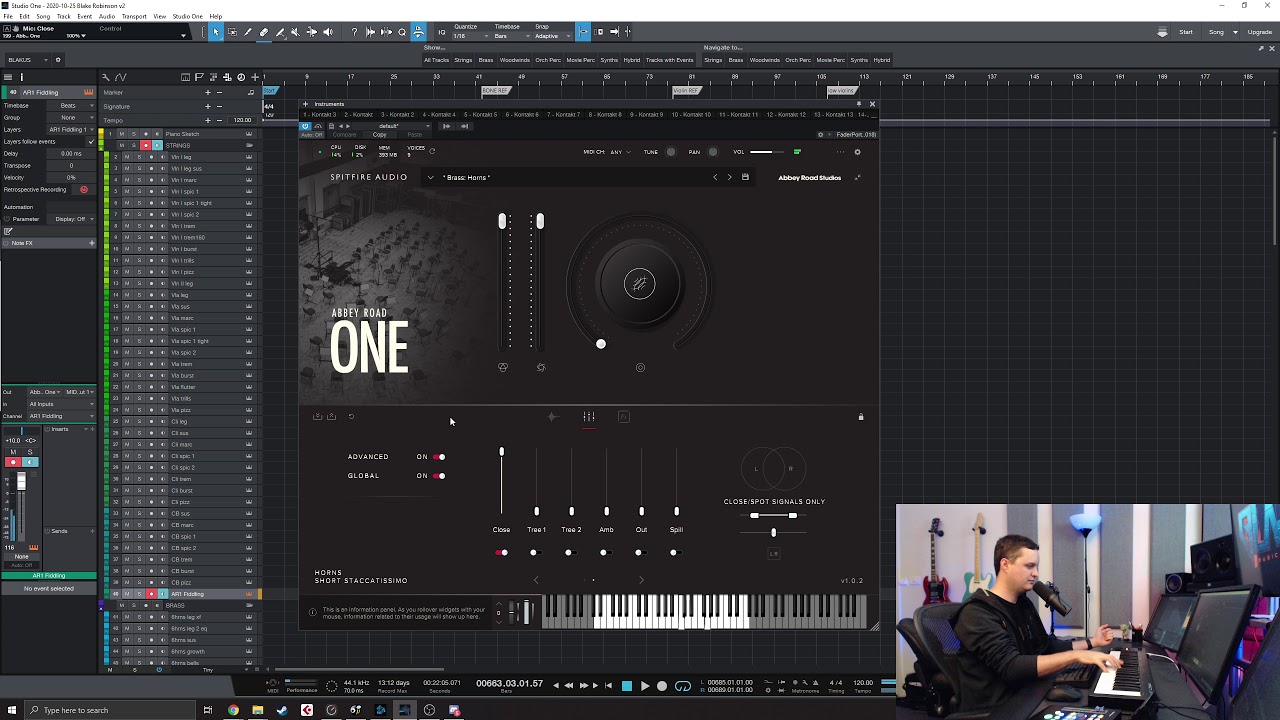Screen dimensions: 1280x720
Task: Select the Range tool
Action: tap(232, 32)
